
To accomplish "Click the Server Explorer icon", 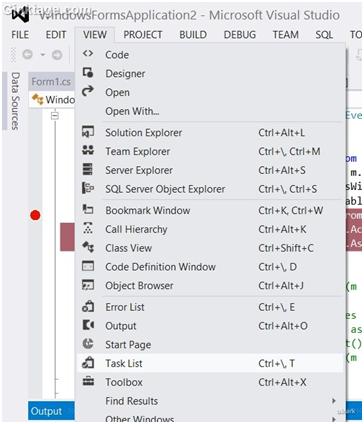I will tap(88, 170).
